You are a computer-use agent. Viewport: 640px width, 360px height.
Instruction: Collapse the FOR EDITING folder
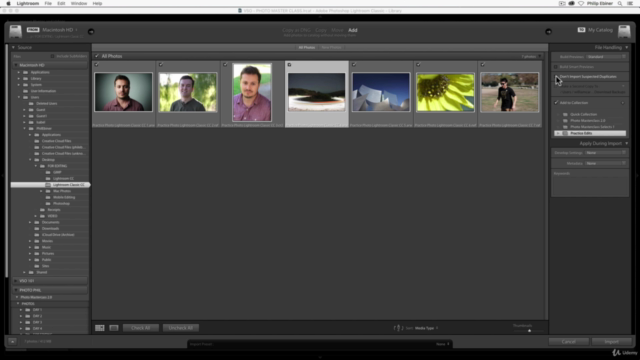point(36,166)
